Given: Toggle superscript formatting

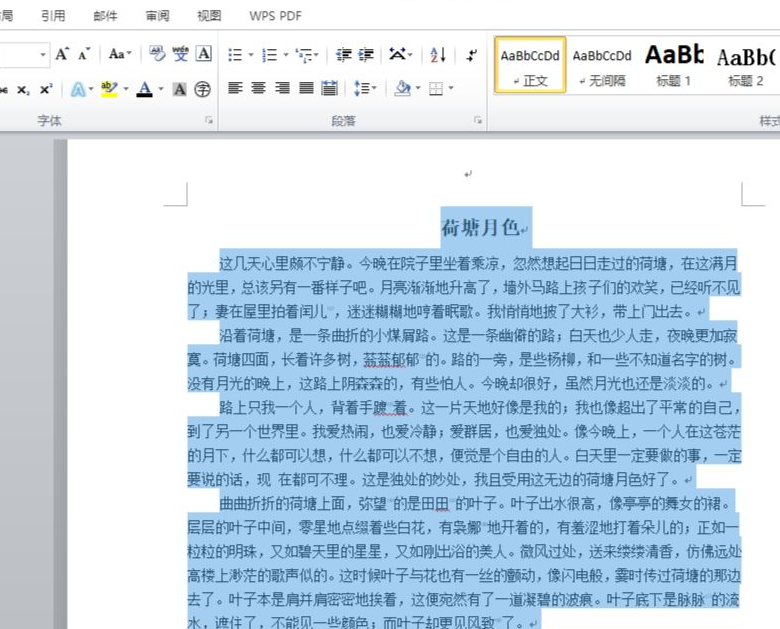Looking at the screenshot, I should [46, 90].
